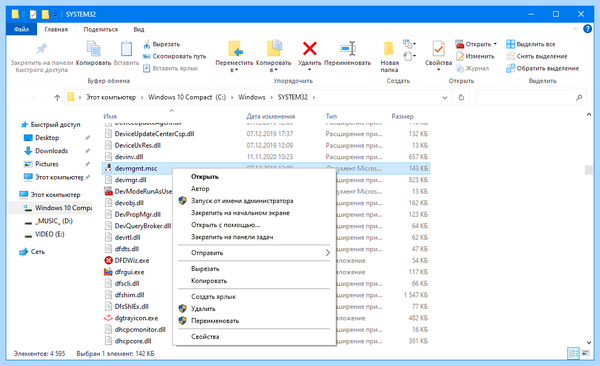Click the Копировать в folder icon
The image size is (600, 366).
click(x=274, y=49)
